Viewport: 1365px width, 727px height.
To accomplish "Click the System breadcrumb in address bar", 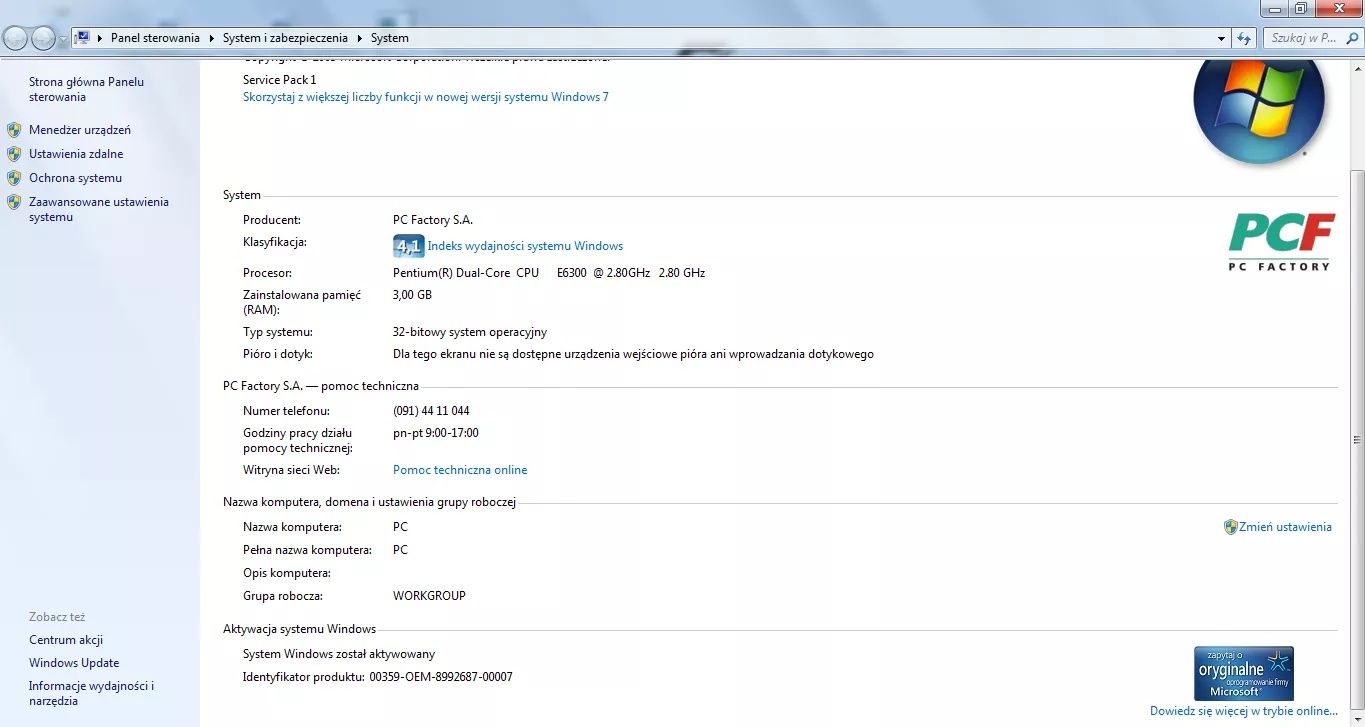I will [389, 38].
